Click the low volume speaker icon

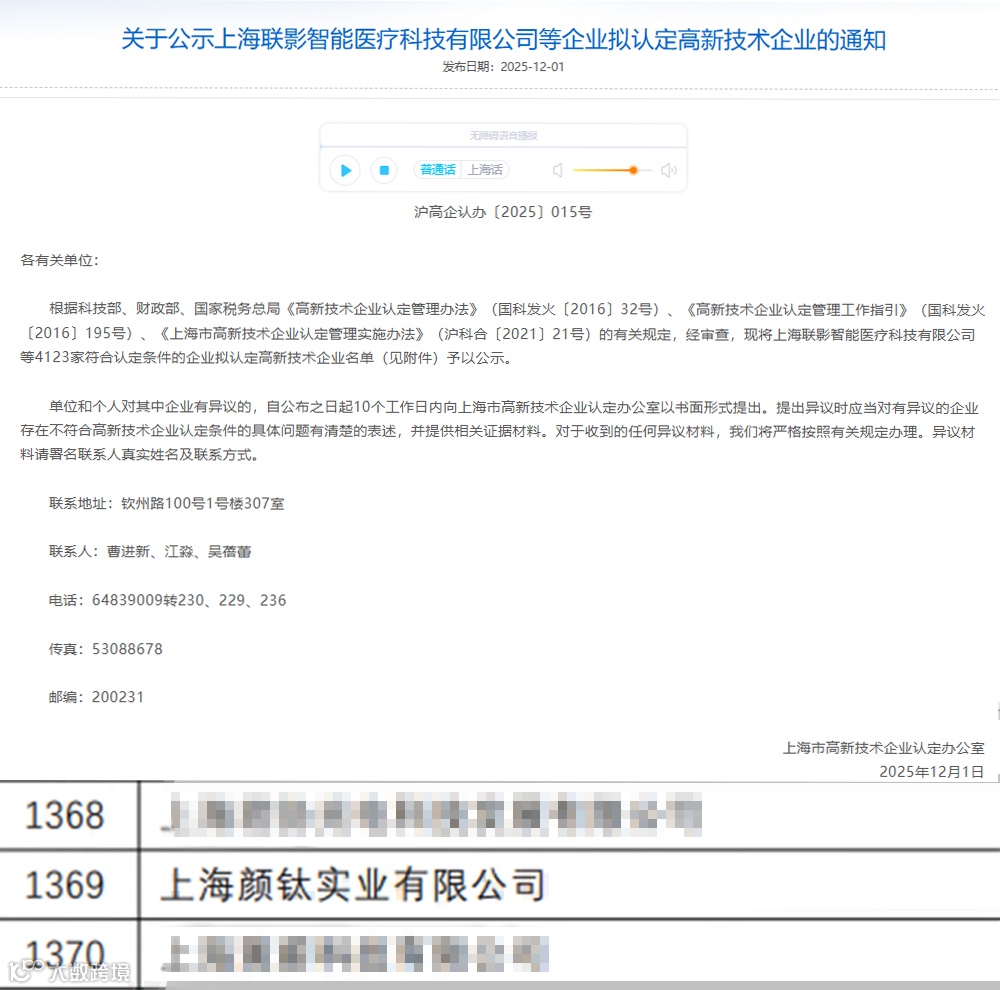point(557,170)
